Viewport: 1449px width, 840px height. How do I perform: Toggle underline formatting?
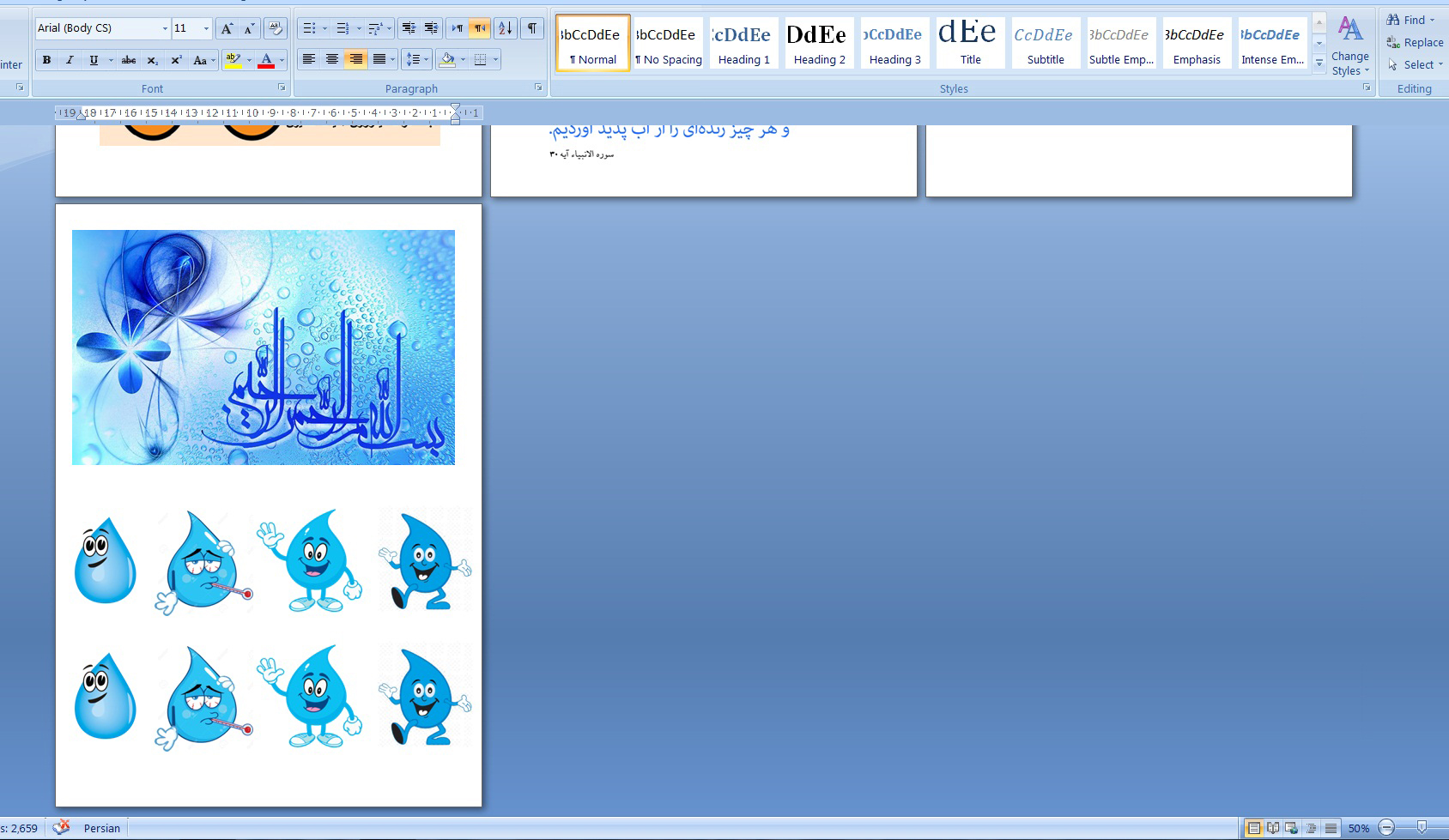[93, 60]
